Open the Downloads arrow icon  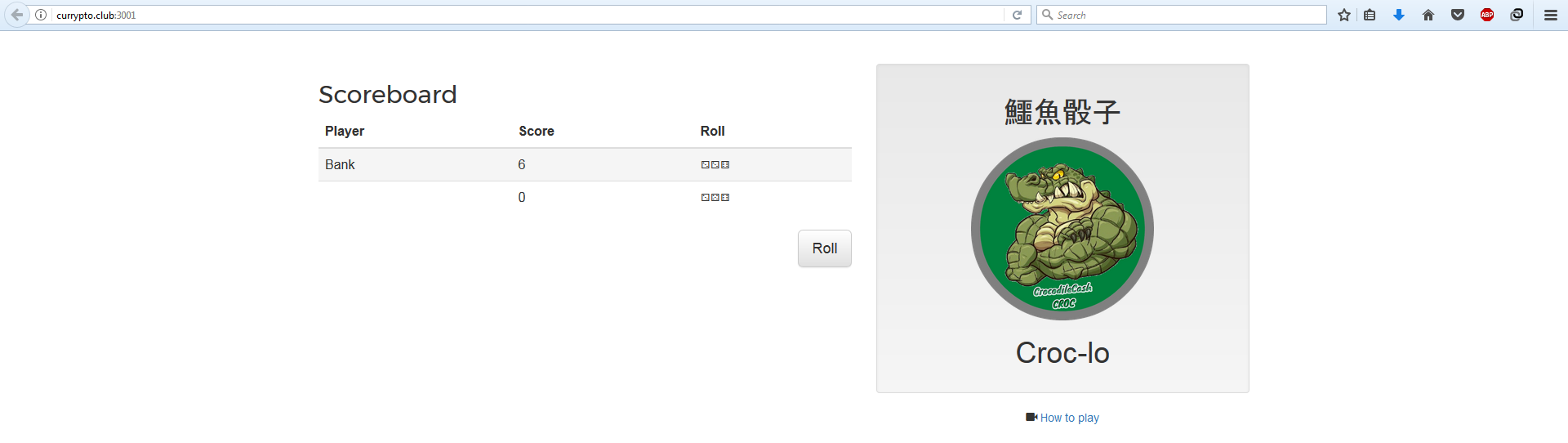pos(1399,15)
